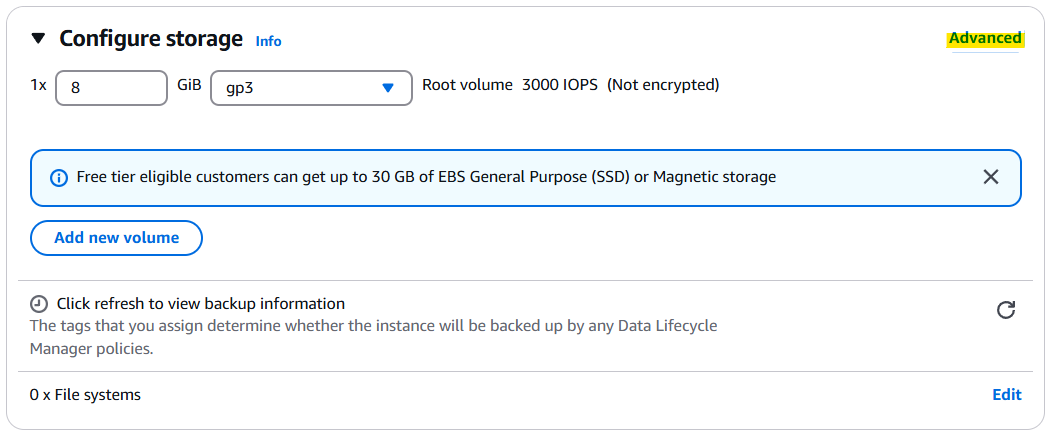
Task: Click the 3000 IOPS text
Action: [x=560, y=85]
